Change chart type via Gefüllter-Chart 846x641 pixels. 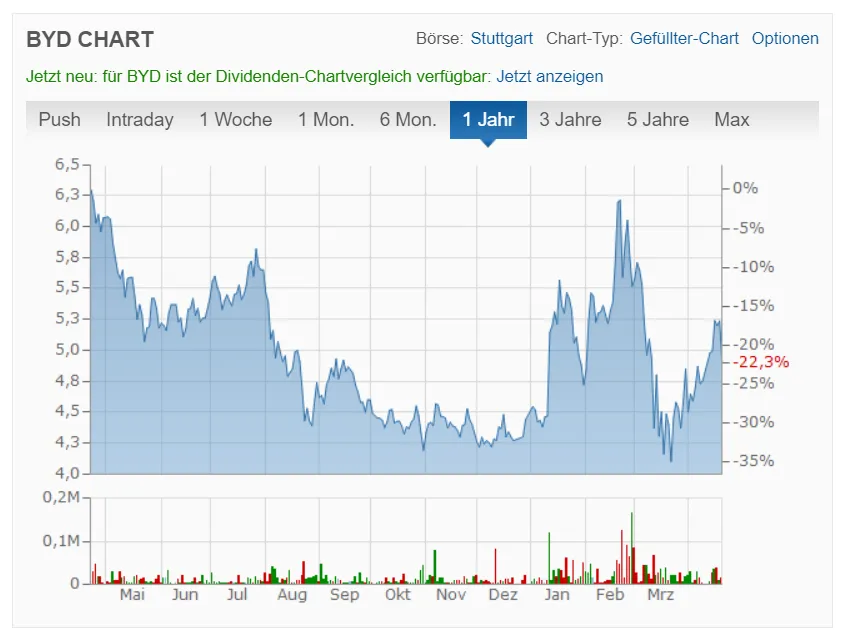pos(684,39)
